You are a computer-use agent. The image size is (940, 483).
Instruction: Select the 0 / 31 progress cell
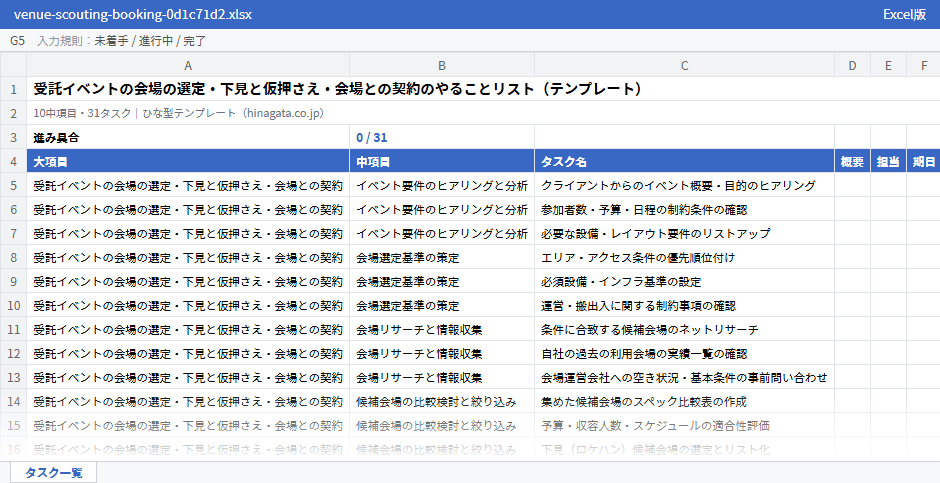click(x=442, y=137)
